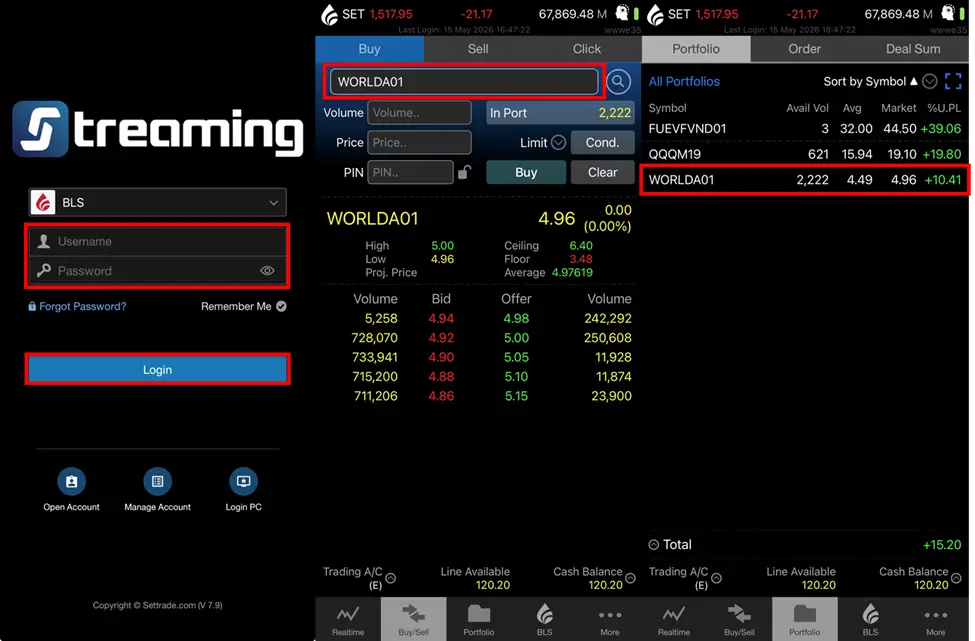975x641 pixels.
Task: Select offer price 5.00
Action: tap(516, 338)
